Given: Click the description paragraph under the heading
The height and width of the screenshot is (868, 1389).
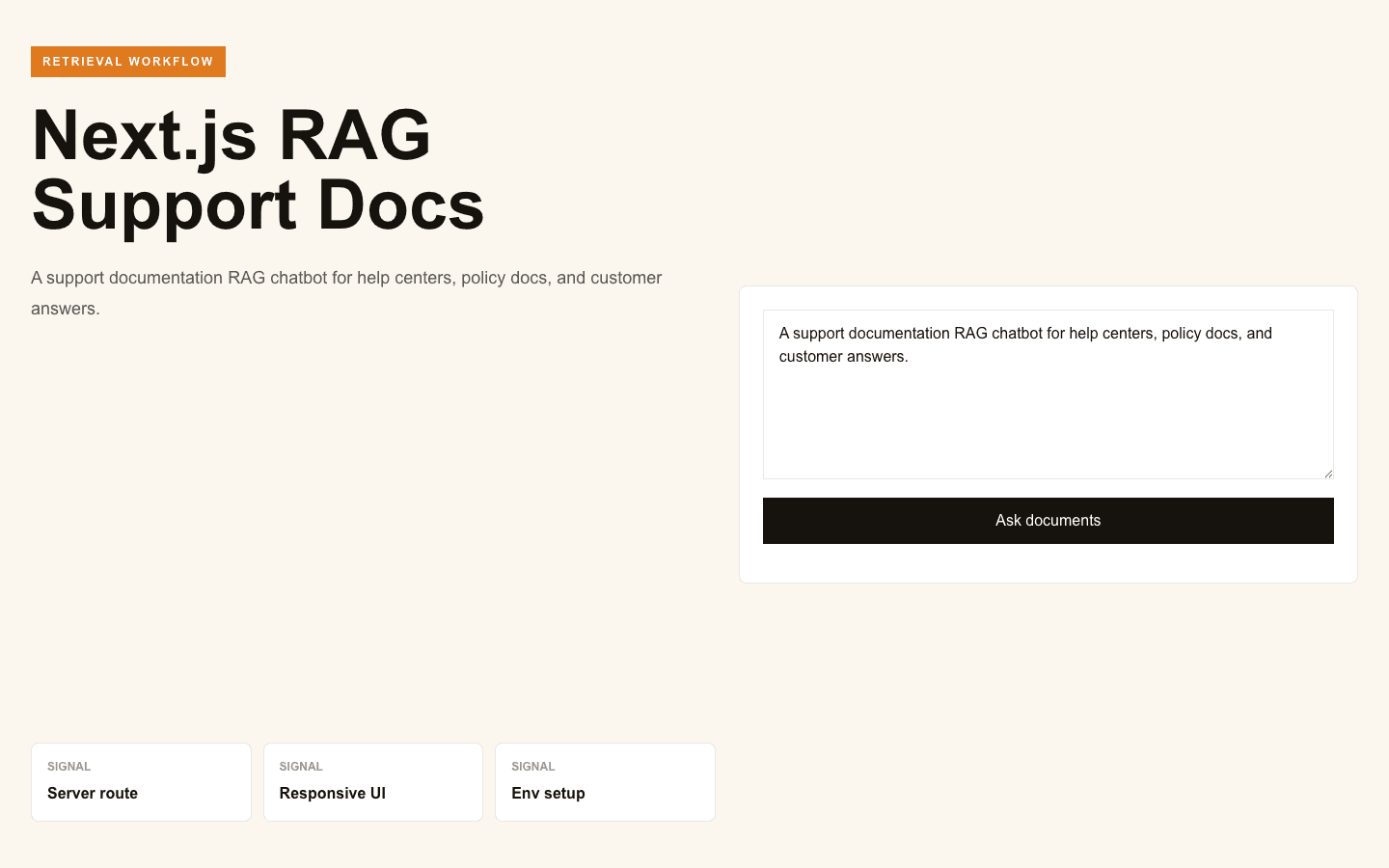Looking at the screenshot, I should [347, 293].
